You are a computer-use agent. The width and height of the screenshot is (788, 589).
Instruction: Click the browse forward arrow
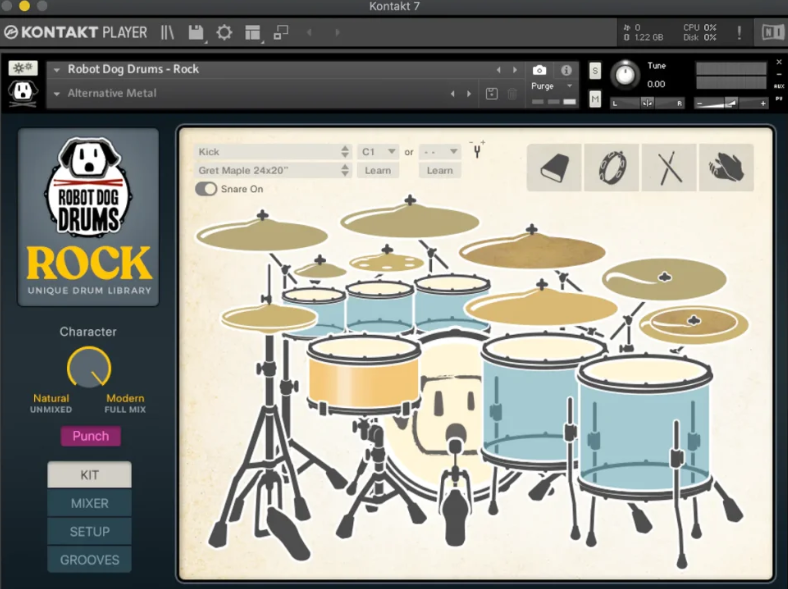click(x=337, y=33)
